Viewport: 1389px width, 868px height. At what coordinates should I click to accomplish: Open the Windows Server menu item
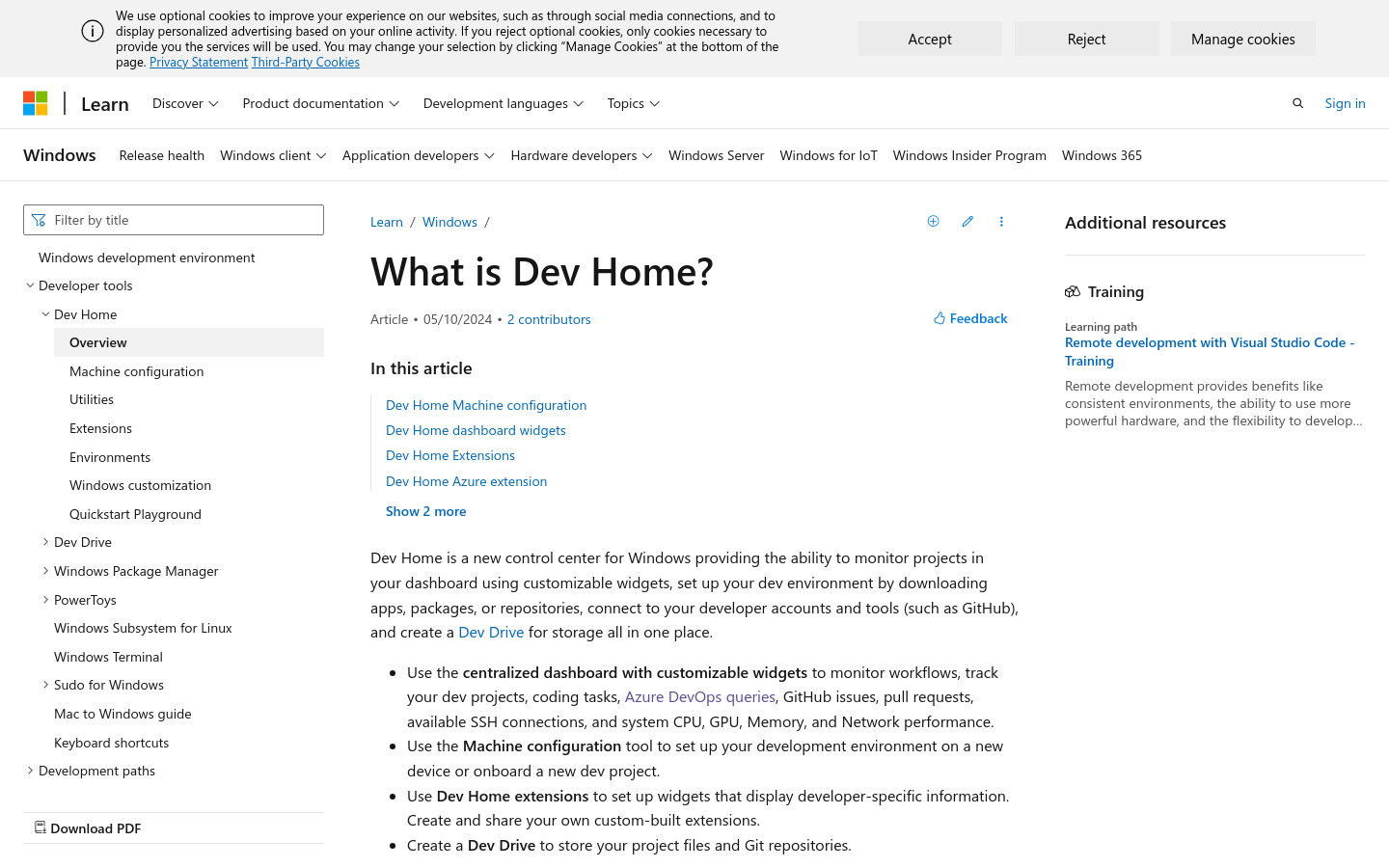click(x=717, y=155)
